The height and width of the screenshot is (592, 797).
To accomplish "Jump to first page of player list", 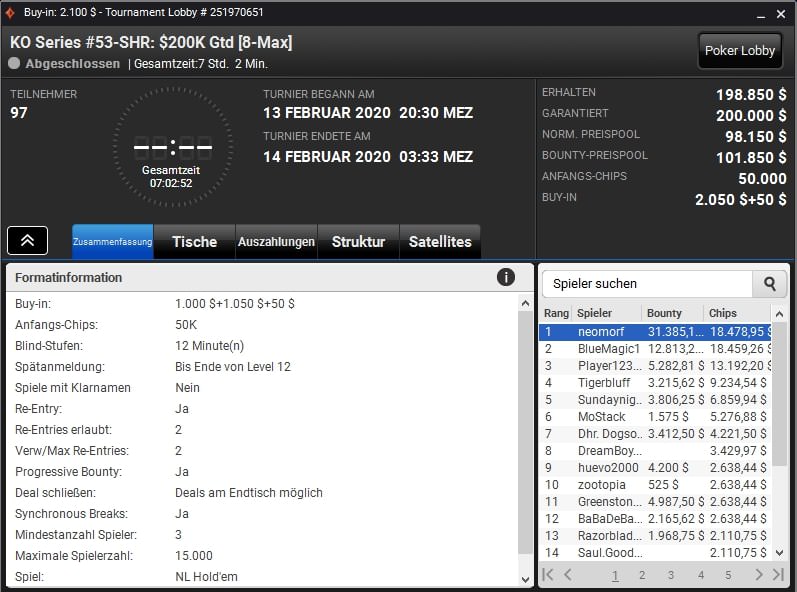I will (548, 575).
